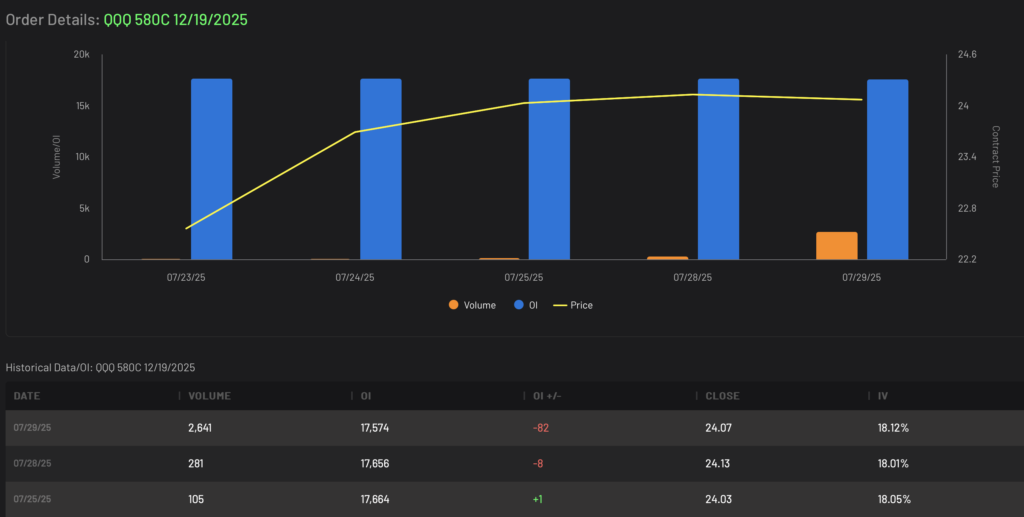This screenshot has height=517, width=1024.
Task: Click the price line point at 07/28/25
Action: [693, 95]
